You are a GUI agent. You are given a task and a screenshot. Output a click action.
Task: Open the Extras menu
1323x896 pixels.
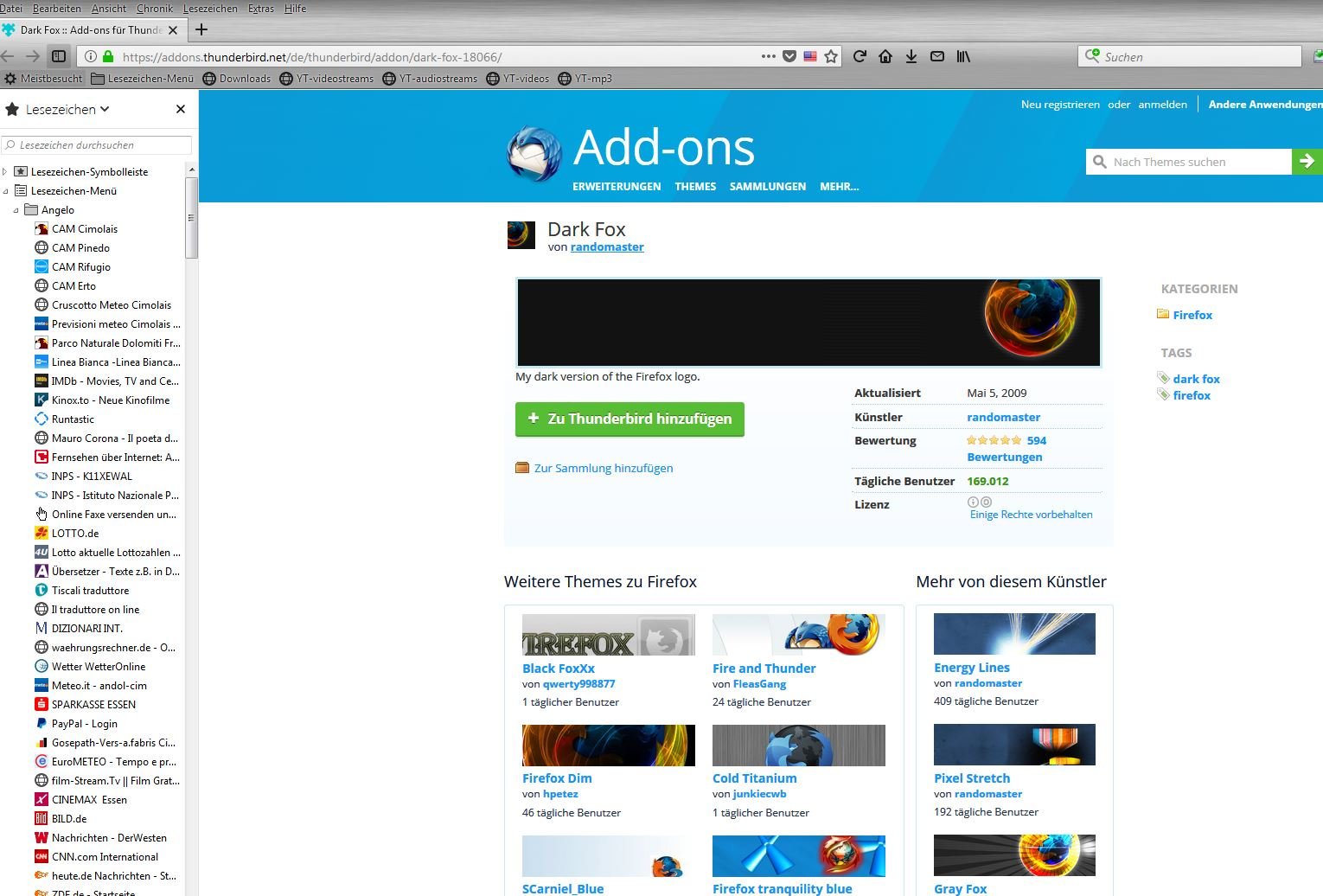pyautogui.click(x=261, y=9)
